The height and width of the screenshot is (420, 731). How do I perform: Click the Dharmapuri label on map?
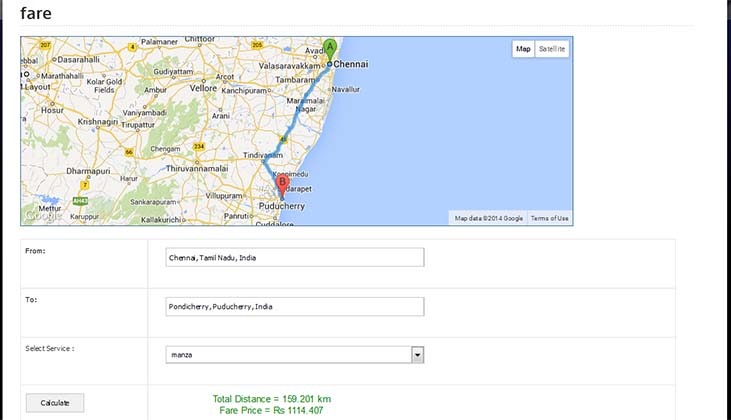pos(88,171)
